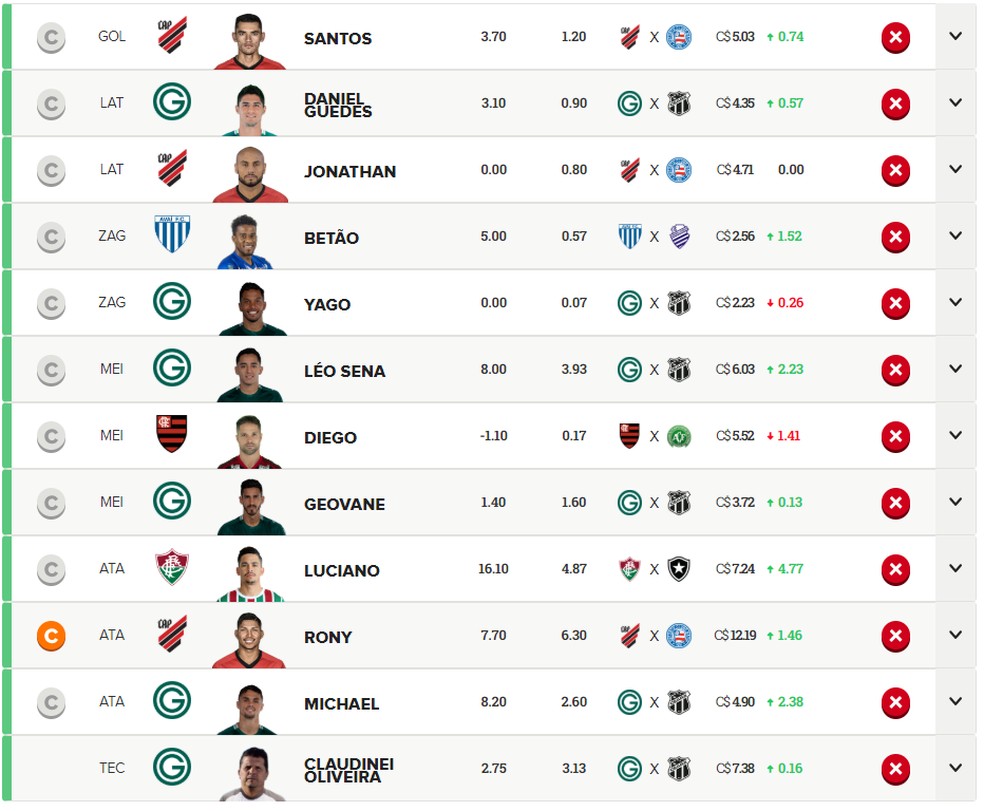Click the Geovane player name
Screen dimensions: 984x811
tap(344, 504)
